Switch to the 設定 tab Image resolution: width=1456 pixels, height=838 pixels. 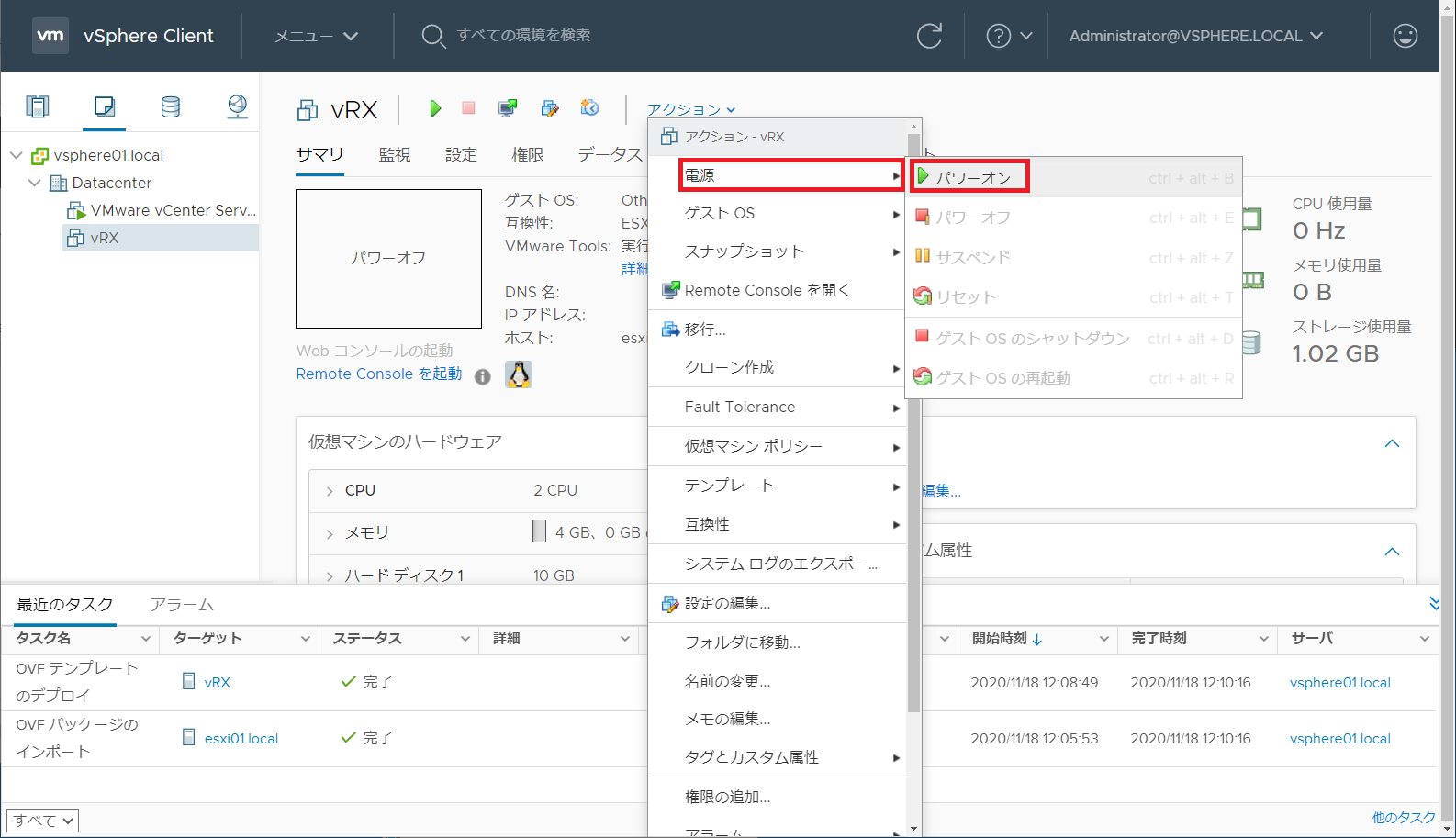coord(461,154)
